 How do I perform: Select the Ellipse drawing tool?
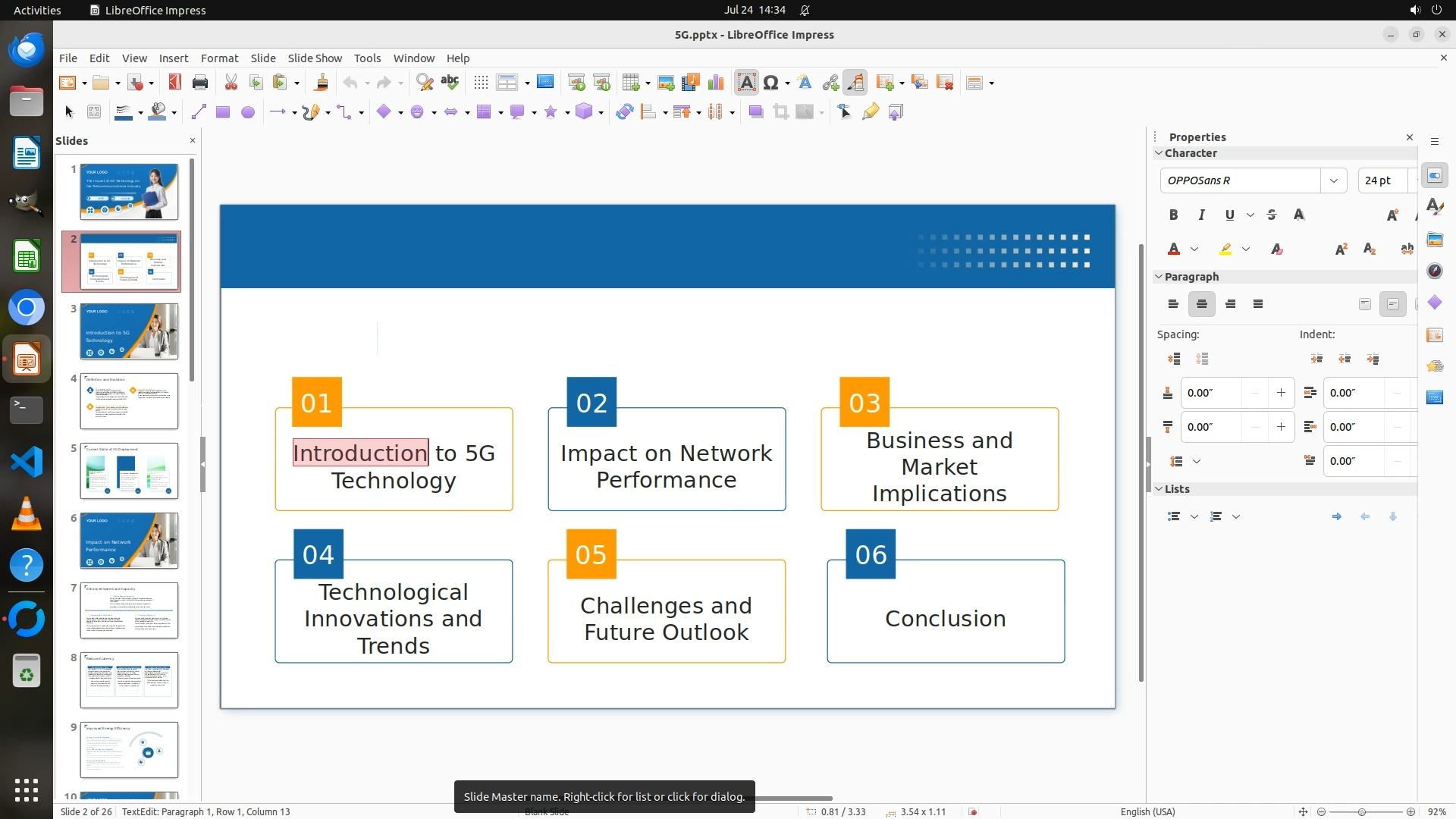pos(247,112)
